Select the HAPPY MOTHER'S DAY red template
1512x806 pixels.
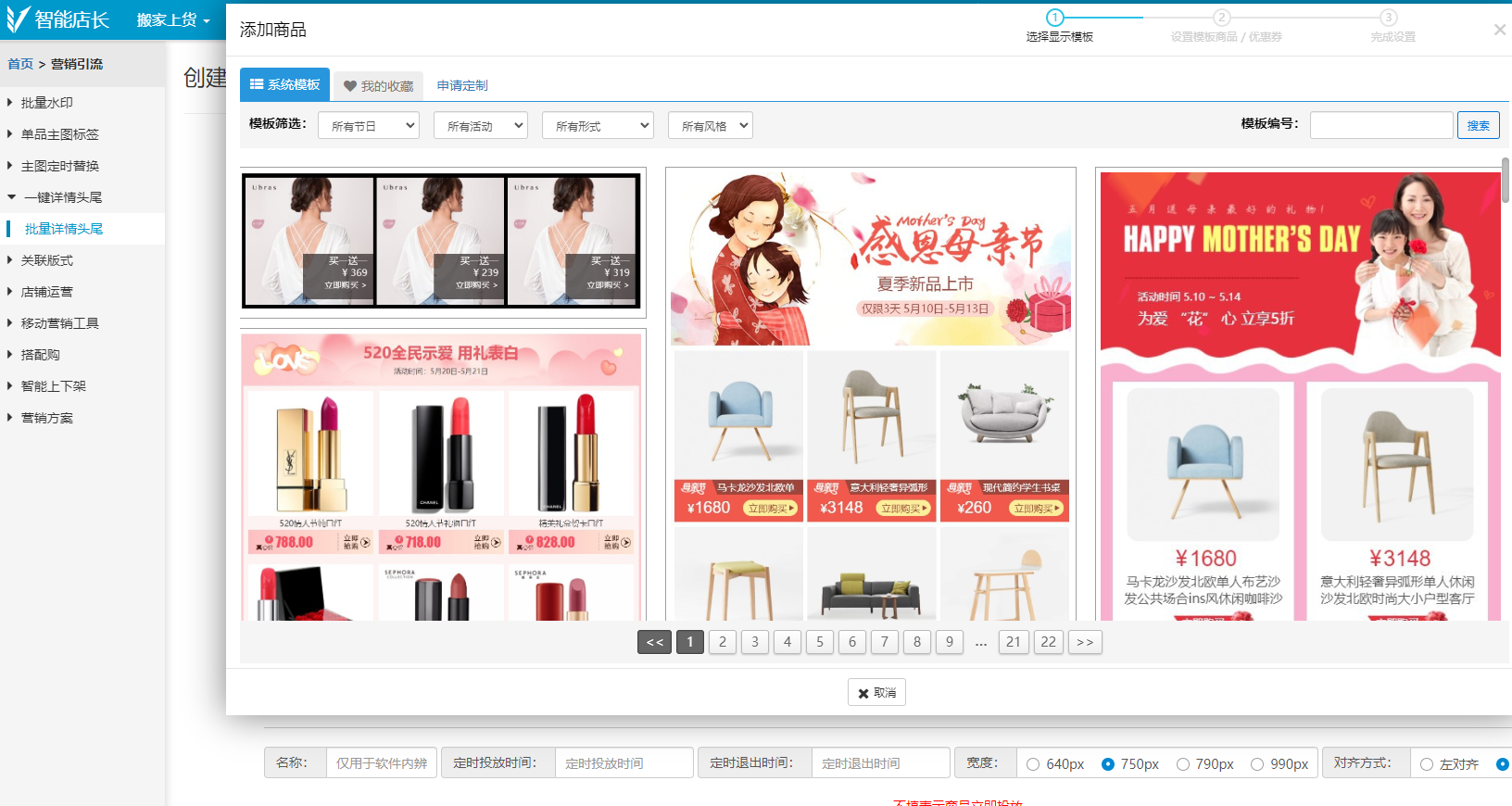pyautogui.click(x=1299, y=396)
